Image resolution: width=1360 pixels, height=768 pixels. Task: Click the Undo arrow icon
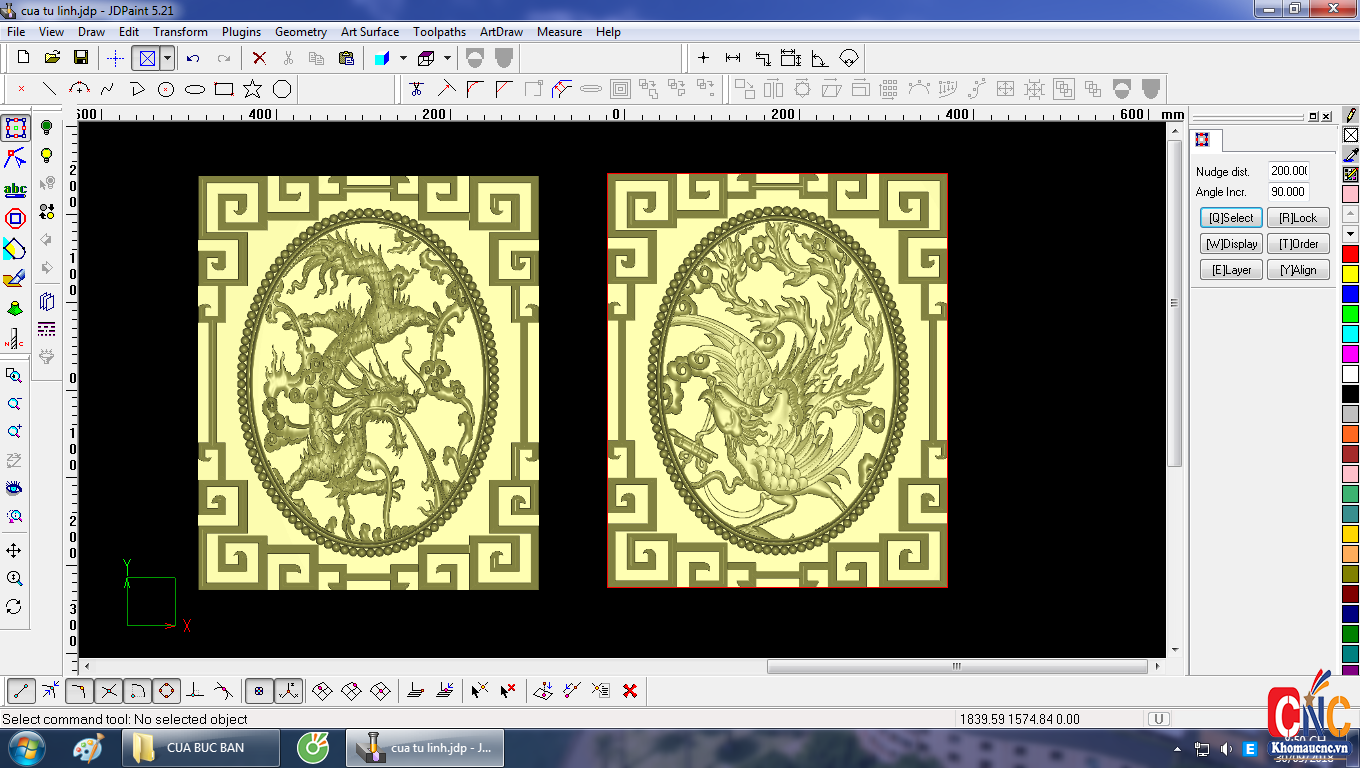tap(194, 58)
